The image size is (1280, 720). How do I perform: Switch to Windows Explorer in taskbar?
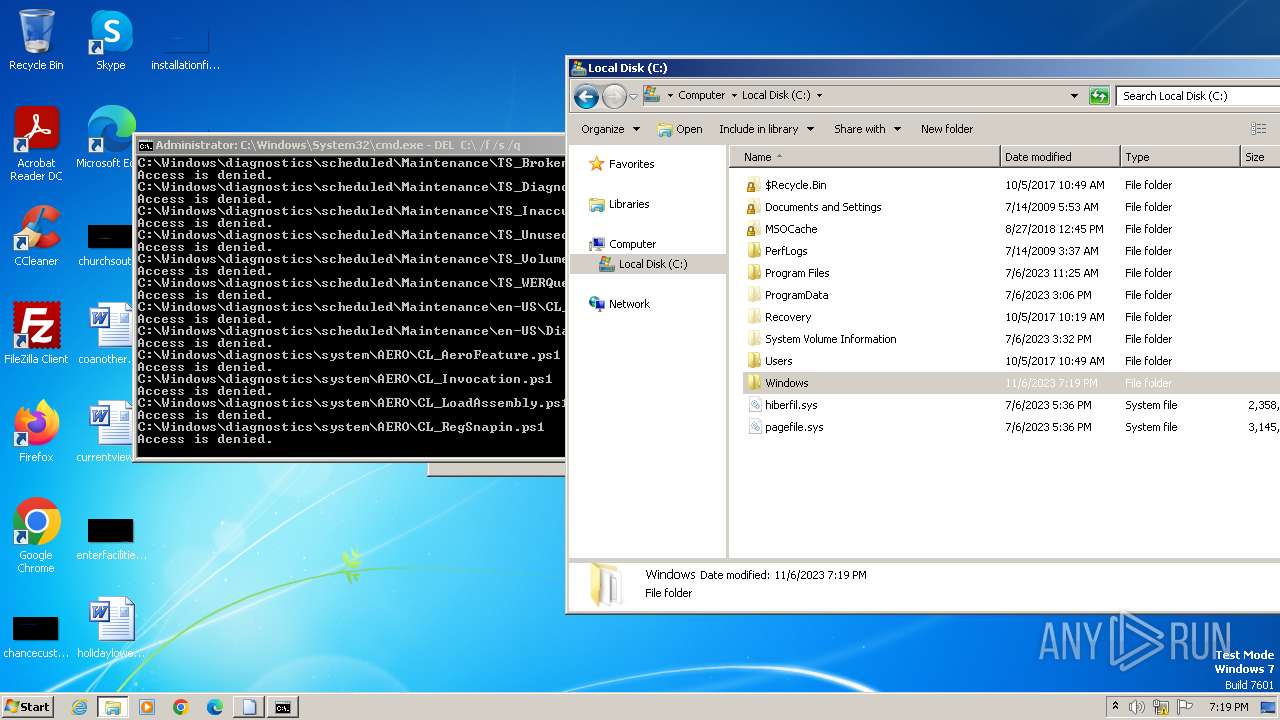(113, 707)
